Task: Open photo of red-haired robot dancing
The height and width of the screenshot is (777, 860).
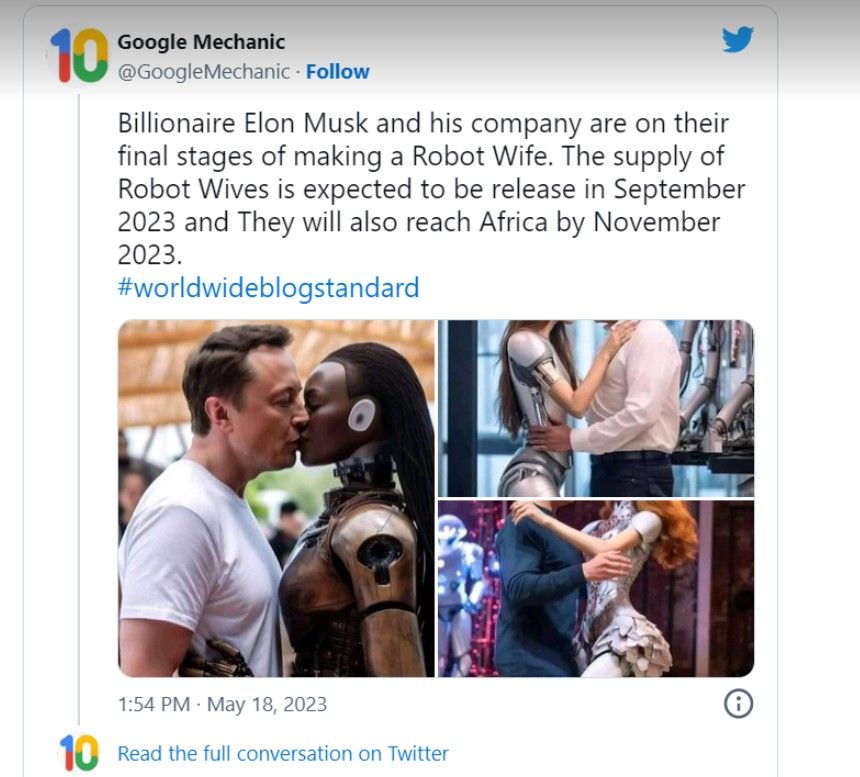Action: pos(596,588)
